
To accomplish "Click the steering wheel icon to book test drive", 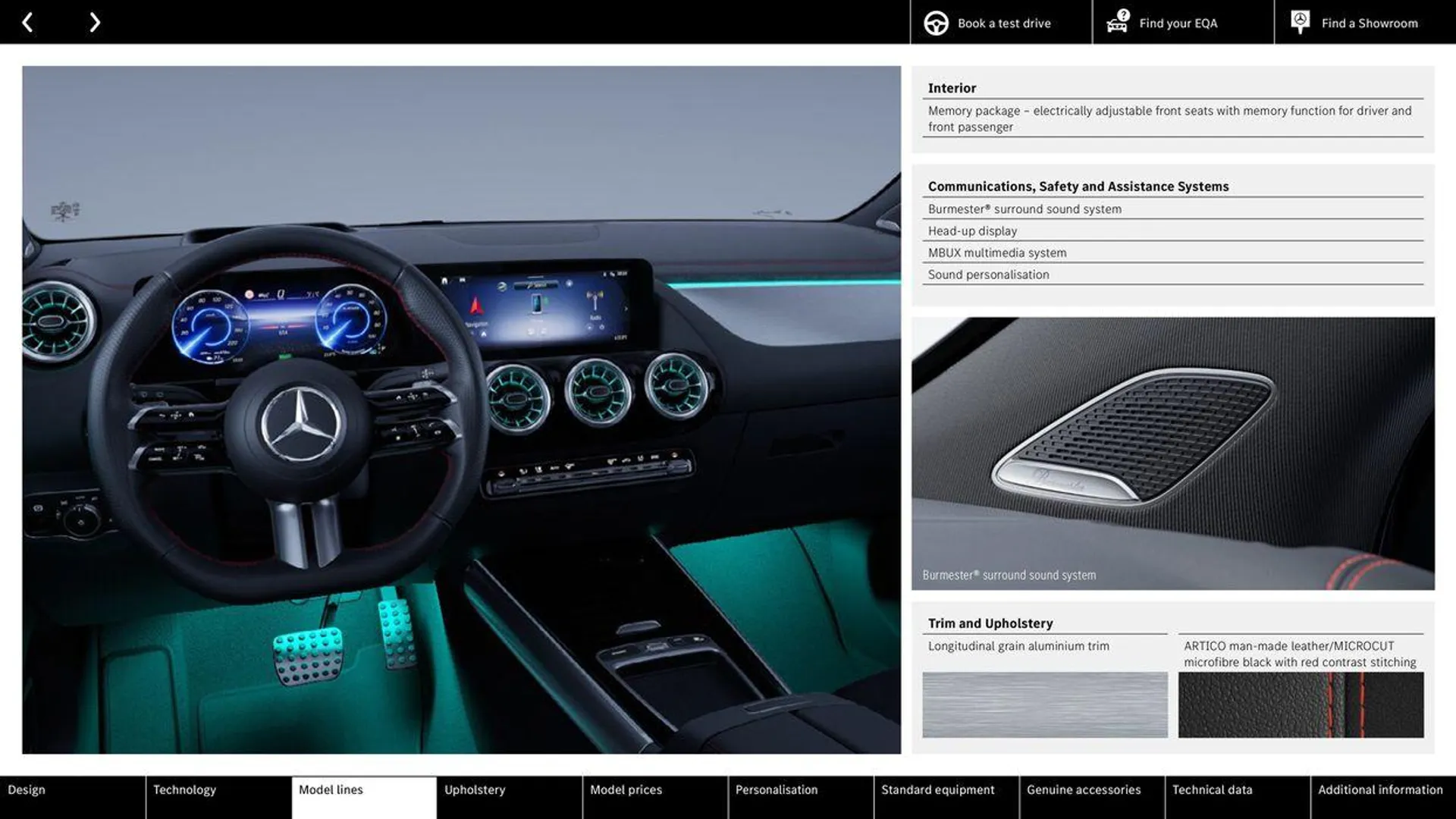I will point(934,22).
